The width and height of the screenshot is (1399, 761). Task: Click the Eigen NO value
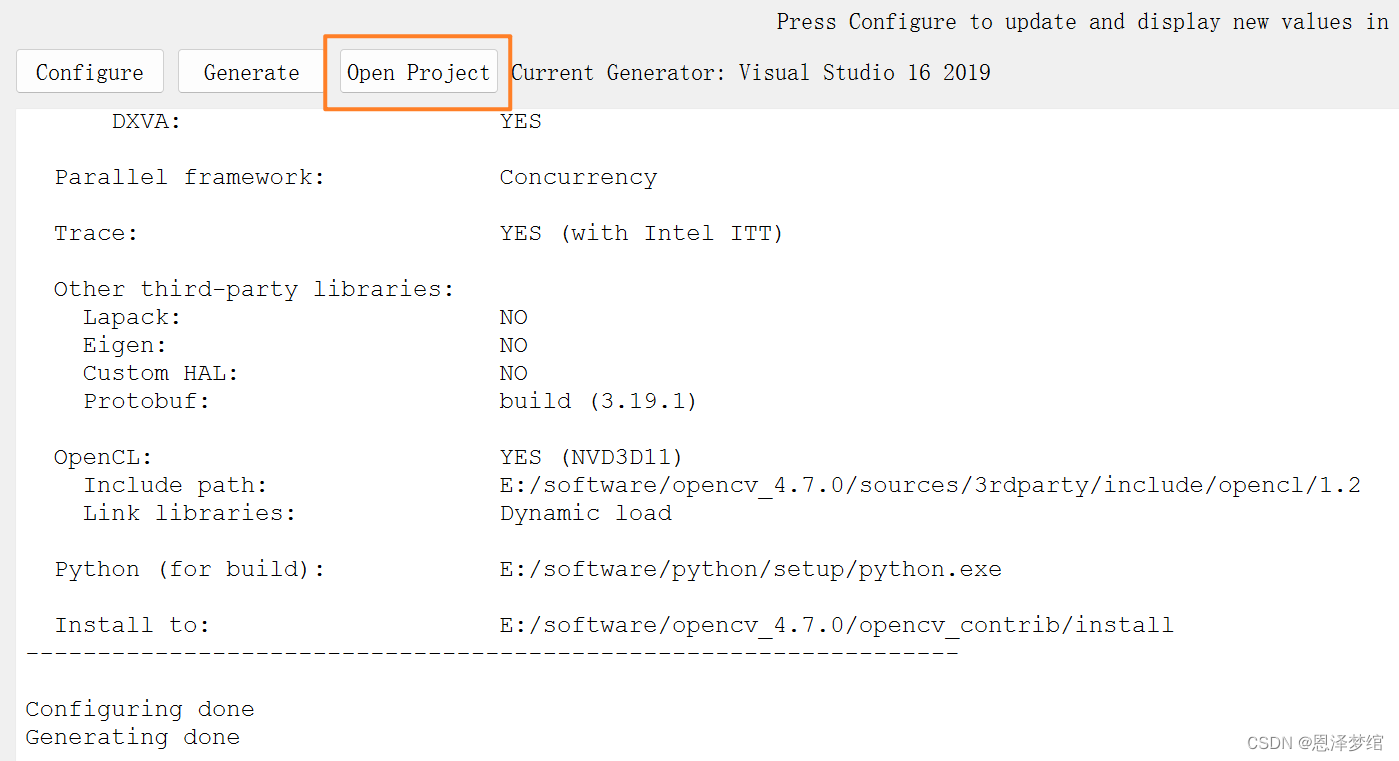pyautogui.click(x=513, y=344)
